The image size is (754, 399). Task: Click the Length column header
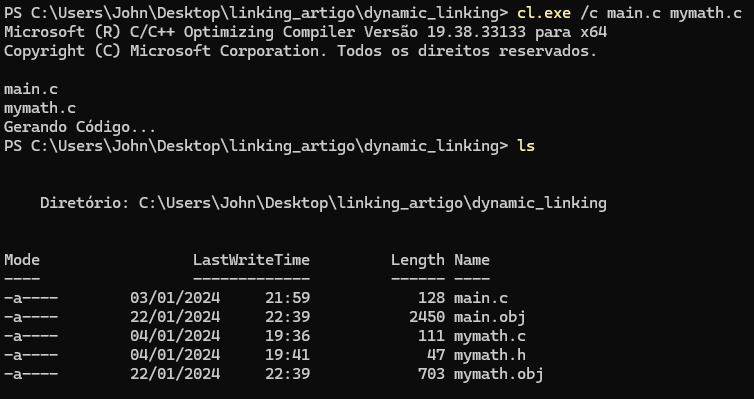(418, 260)
